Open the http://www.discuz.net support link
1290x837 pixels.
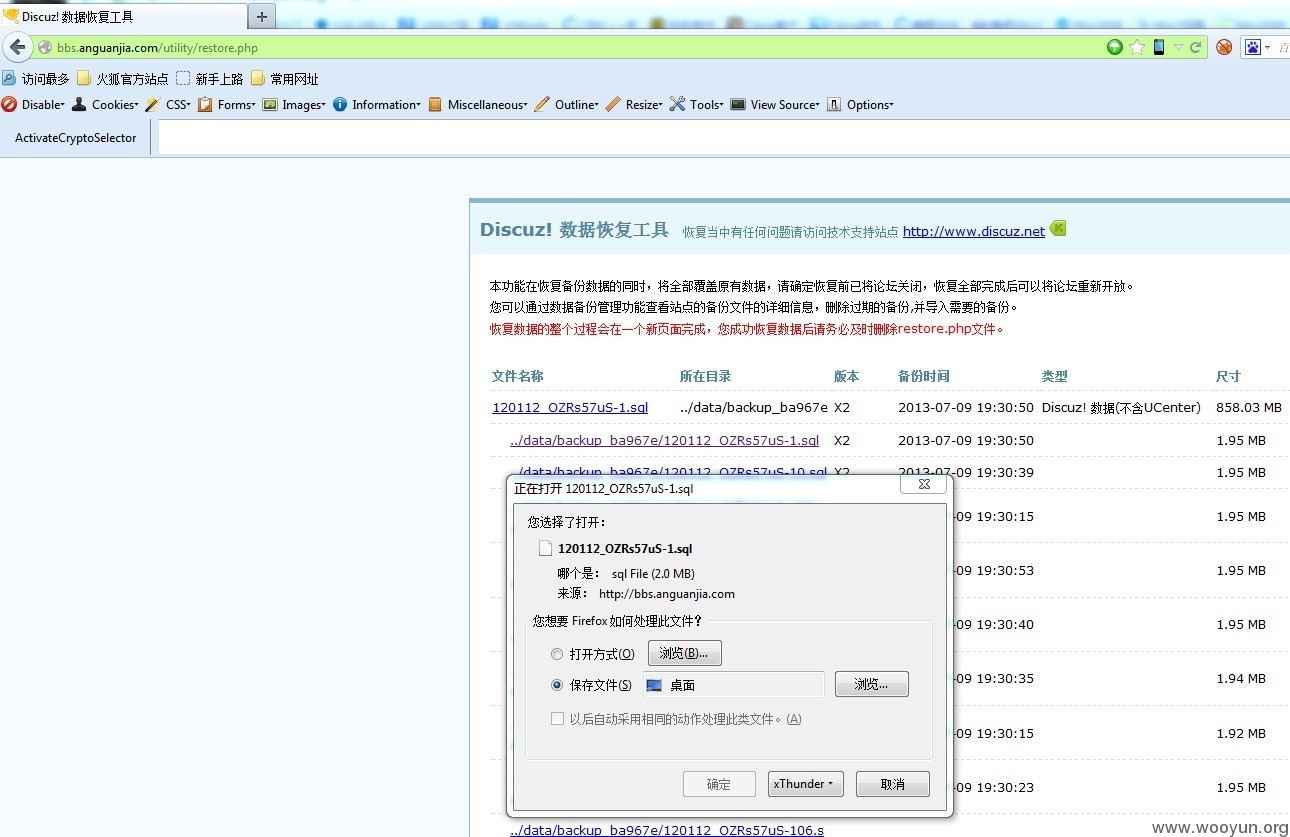974,231
